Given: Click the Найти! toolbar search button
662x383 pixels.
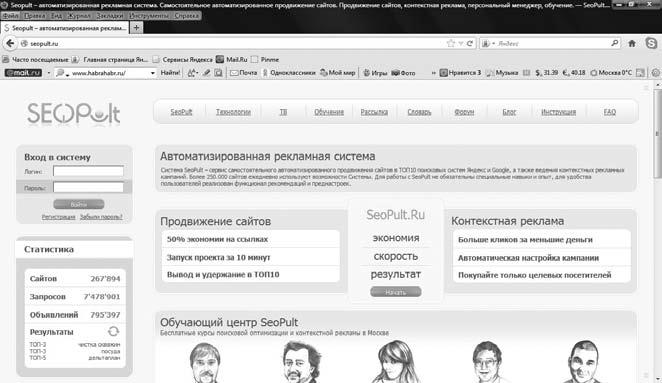Looking at the screenshot, I should pyautogui.click(x=170, y=73).
